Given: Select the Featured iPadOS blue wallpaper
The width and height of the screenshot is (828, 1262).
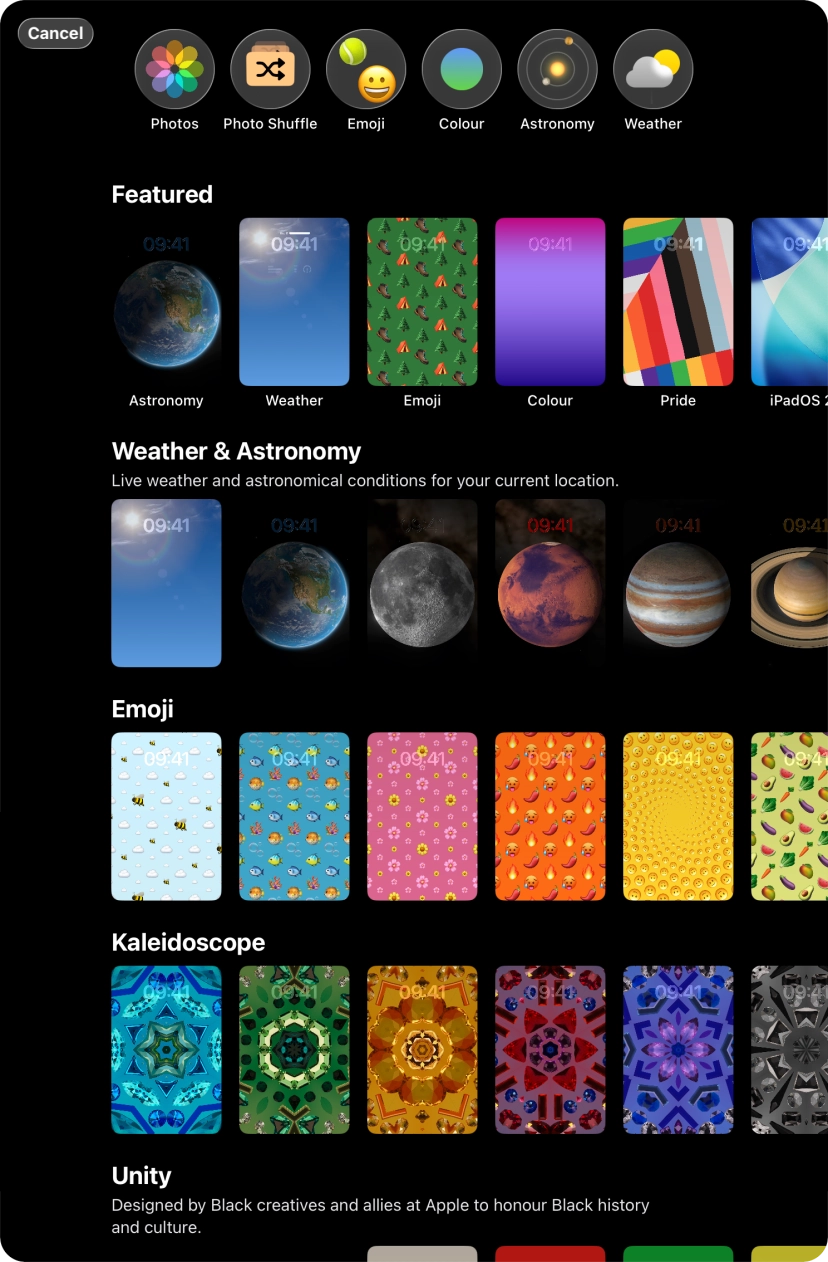Looking at the screenshot, I should tap(790, 302).
